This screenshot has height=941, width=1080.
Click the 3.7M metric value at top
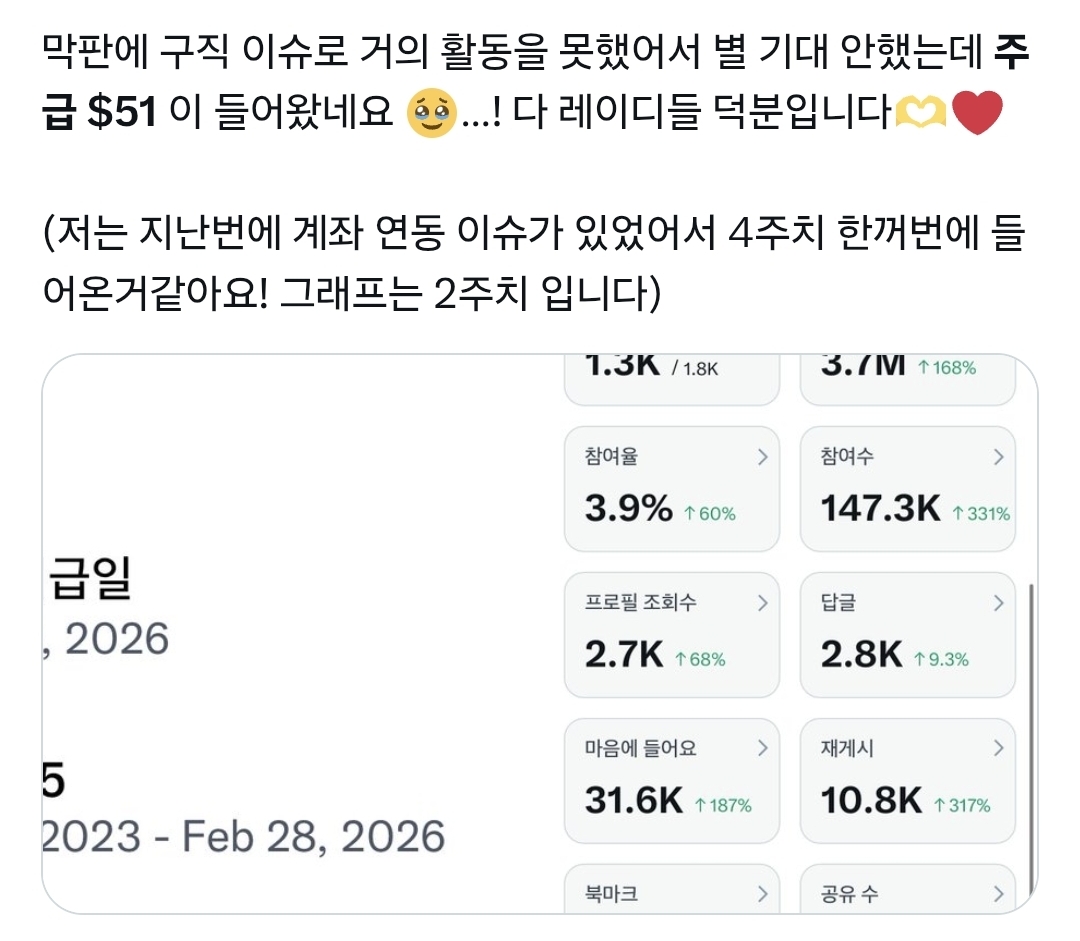pyautogui.click(x=862, y=367)
